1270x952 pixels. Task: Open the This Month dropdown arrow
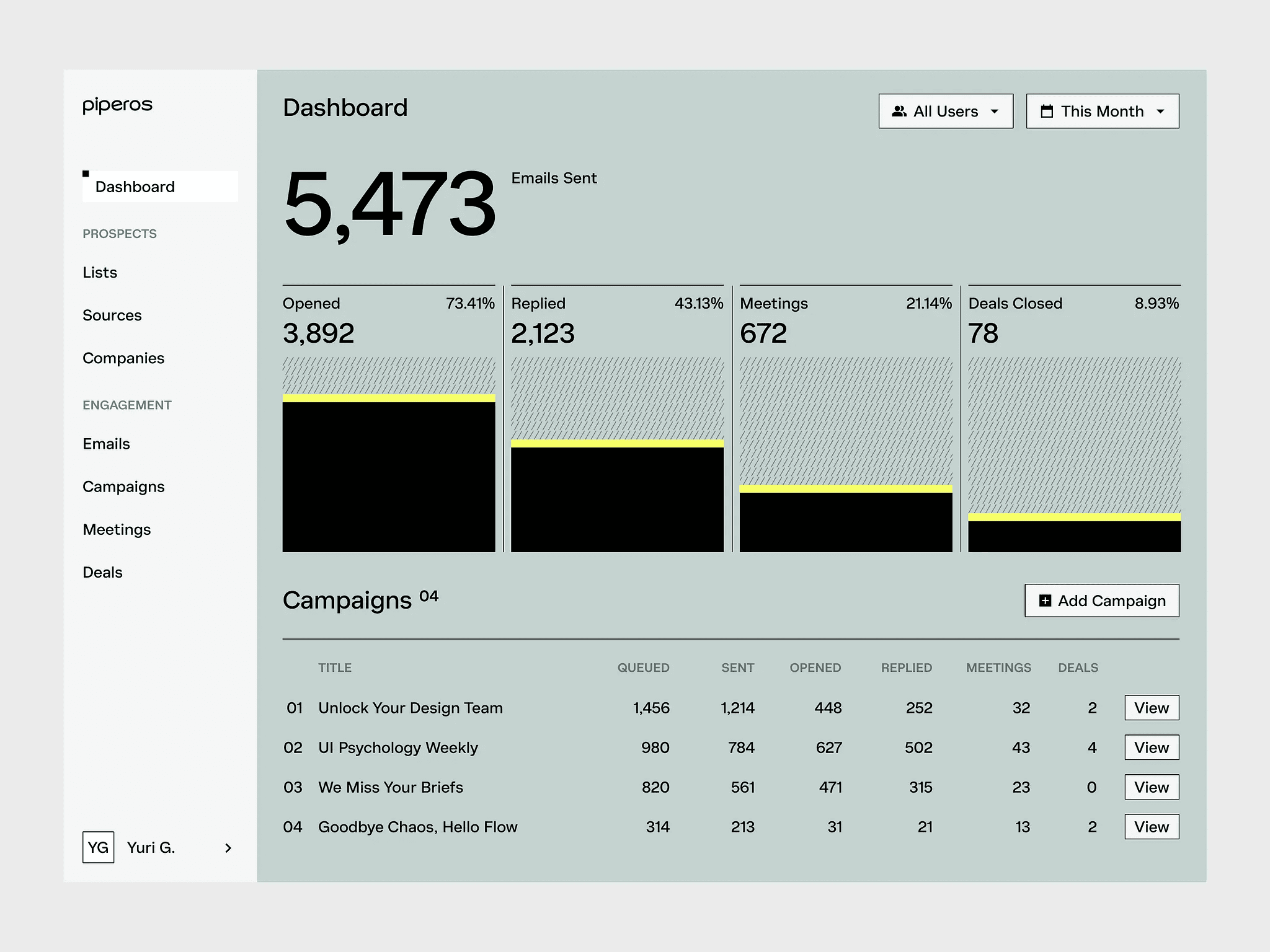pos(1160,112)
